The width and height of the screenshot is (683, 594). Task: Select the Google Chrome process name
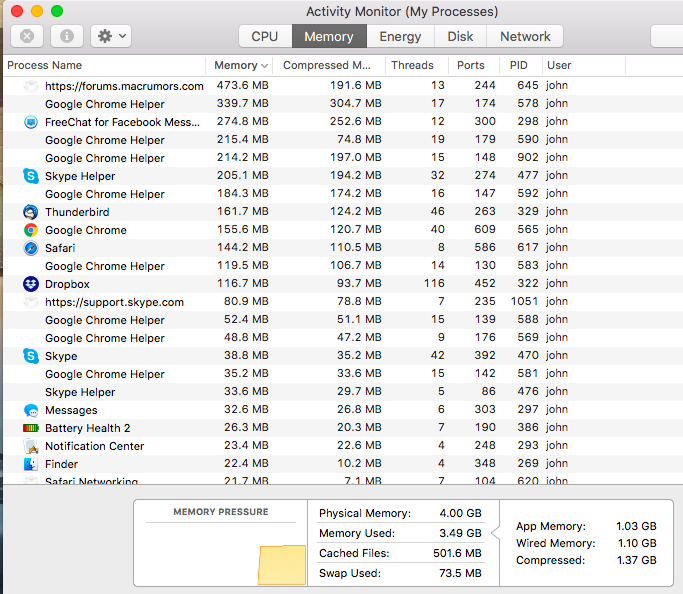pyautogui.click(x=86, y=230)
